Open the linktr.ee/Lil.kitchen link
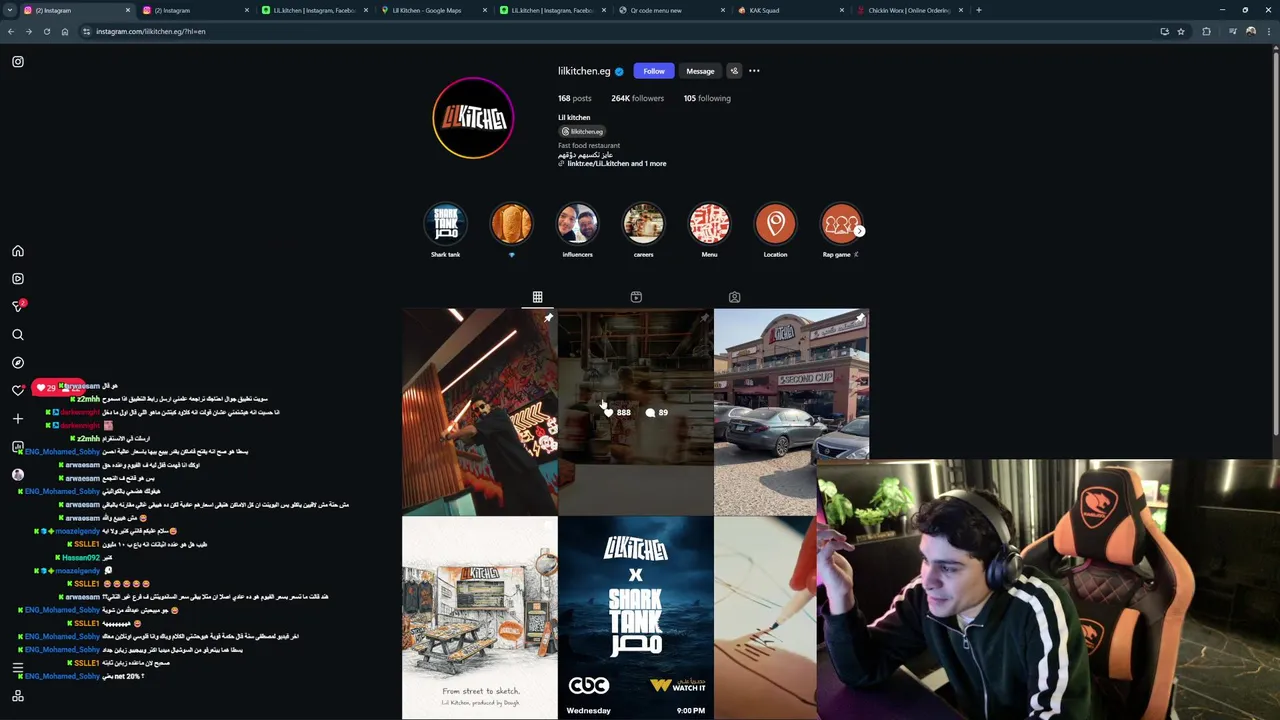Image resolution: width=1280 pixels, height=720 pixels. pos(616,163)
